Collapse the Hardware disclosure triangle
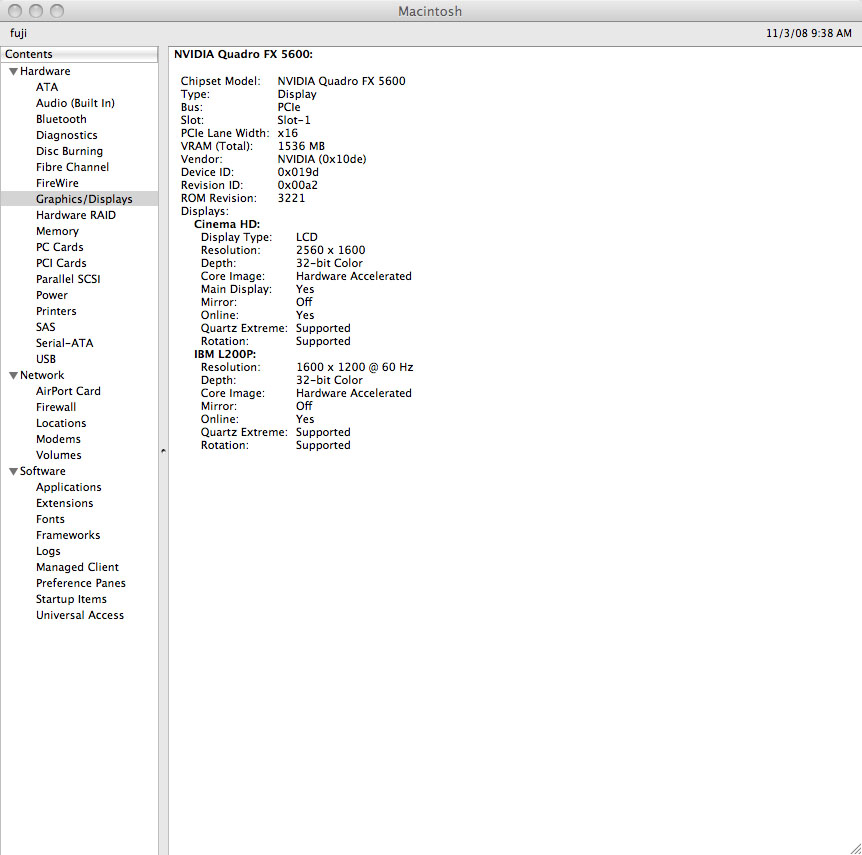Screen dimensions: 862x855 pyautogui.click(x=13, y=71)
